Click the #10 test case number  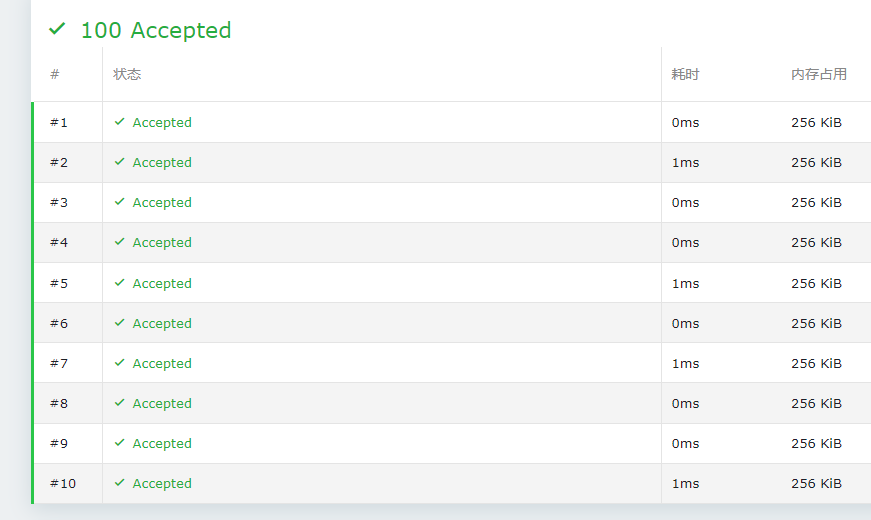(62, 483)
